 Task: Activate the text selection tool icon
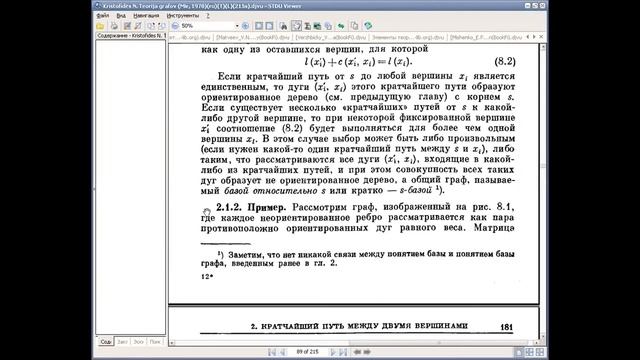pyautogui.click(x=307, y=26)
